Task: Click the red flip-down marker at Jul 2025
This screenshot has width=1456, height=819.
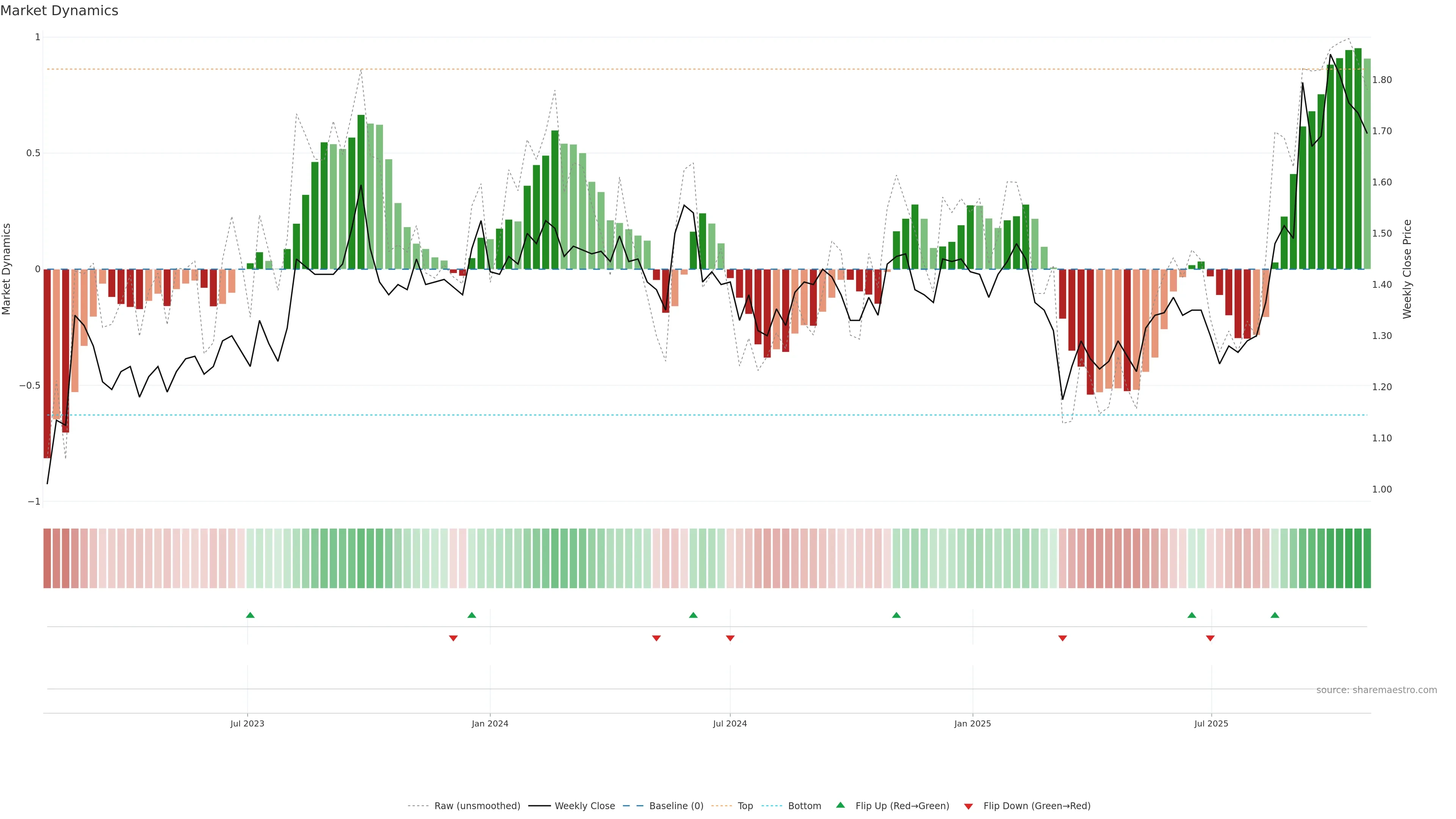Action: tap(1210, 638)
